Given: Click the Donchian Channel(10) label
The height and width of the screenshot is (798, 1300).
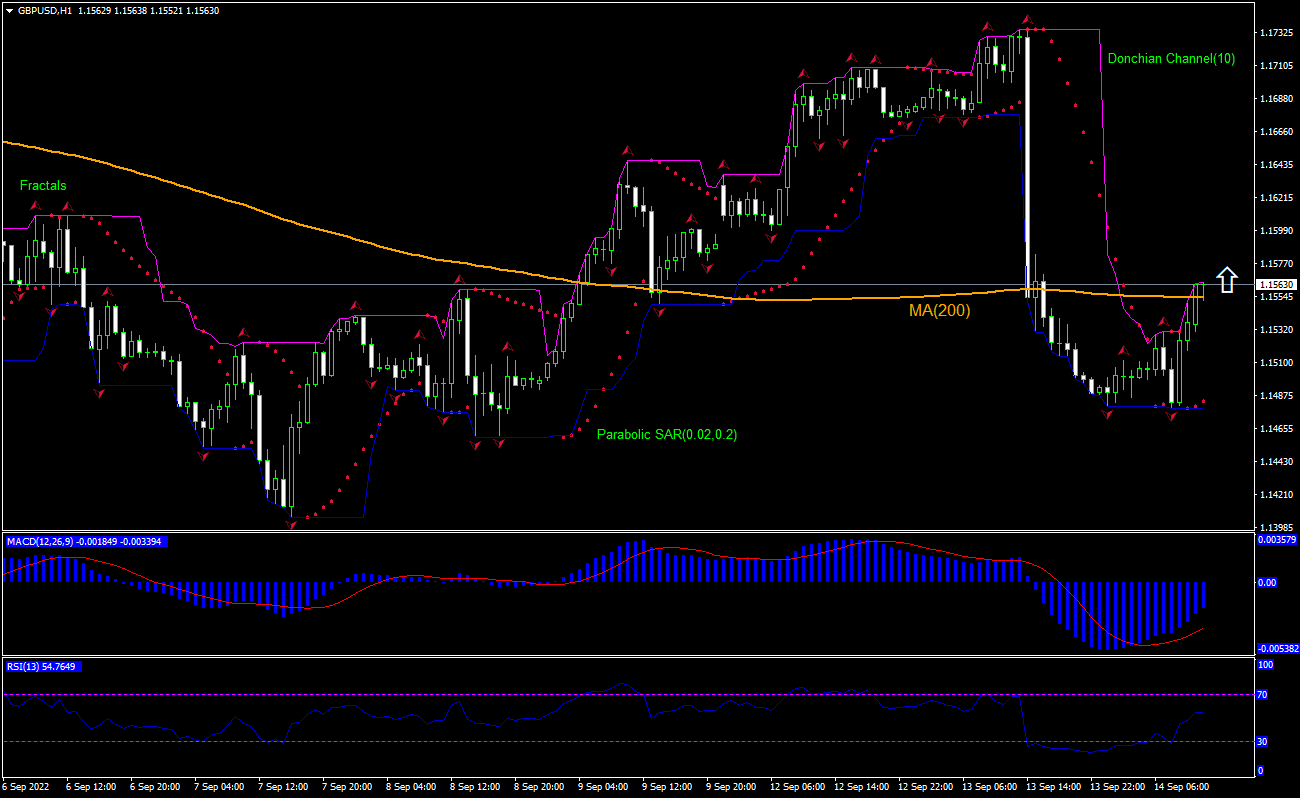Looking at the screenshot, I should pyautogui.click(x=1171, y=59).
